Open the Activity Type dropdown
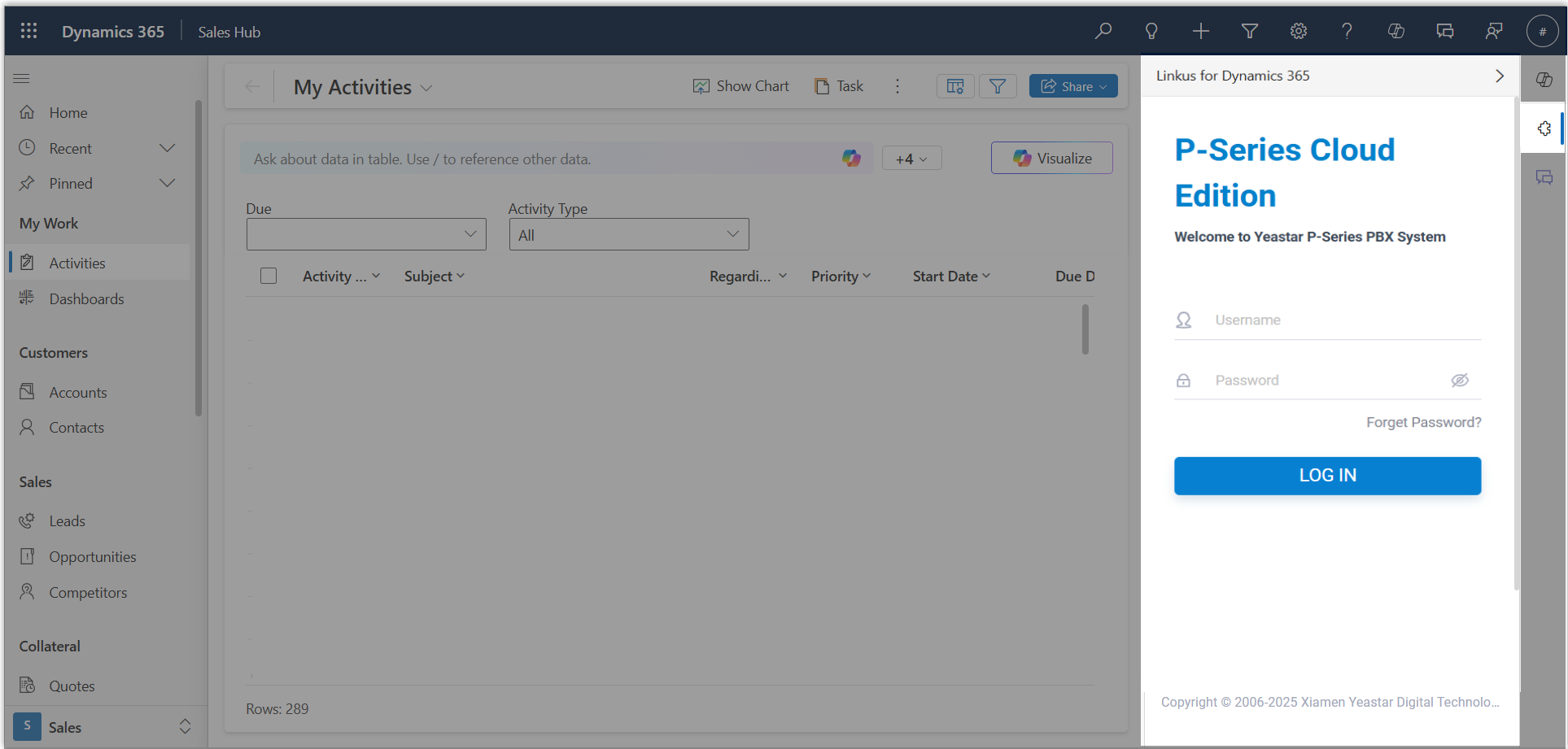This screenshot has height=749, width=1568. 628,235
